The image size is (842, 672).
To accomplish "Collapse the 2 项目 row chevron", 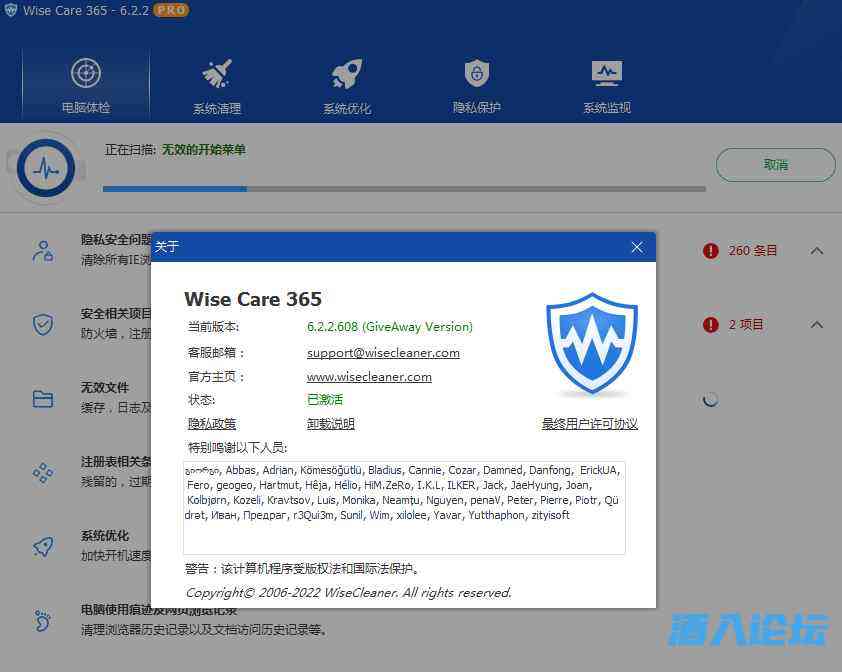I will coord(817,324).
